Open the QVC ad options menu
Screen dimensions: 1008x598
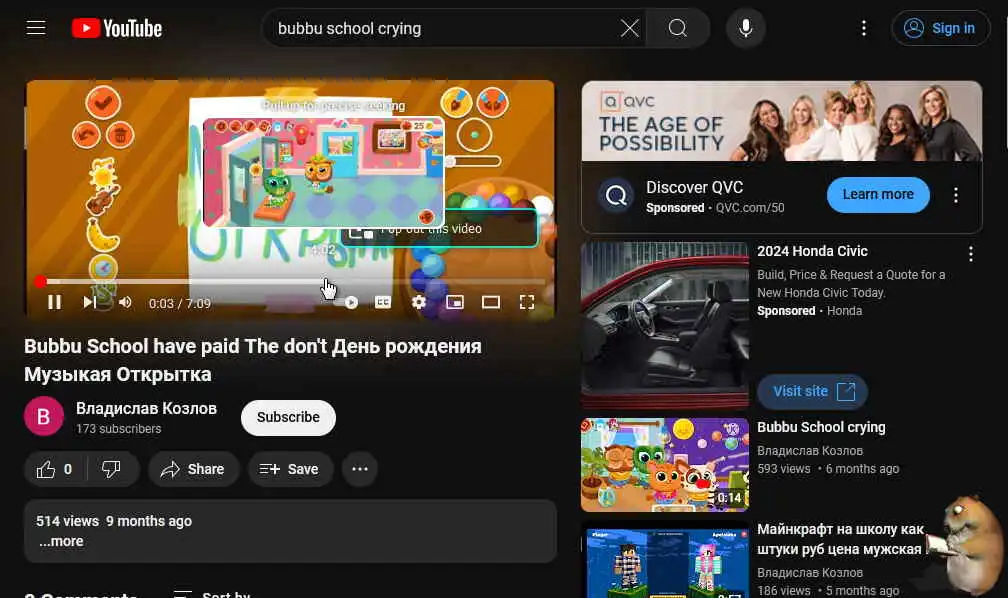click(956, 195)
